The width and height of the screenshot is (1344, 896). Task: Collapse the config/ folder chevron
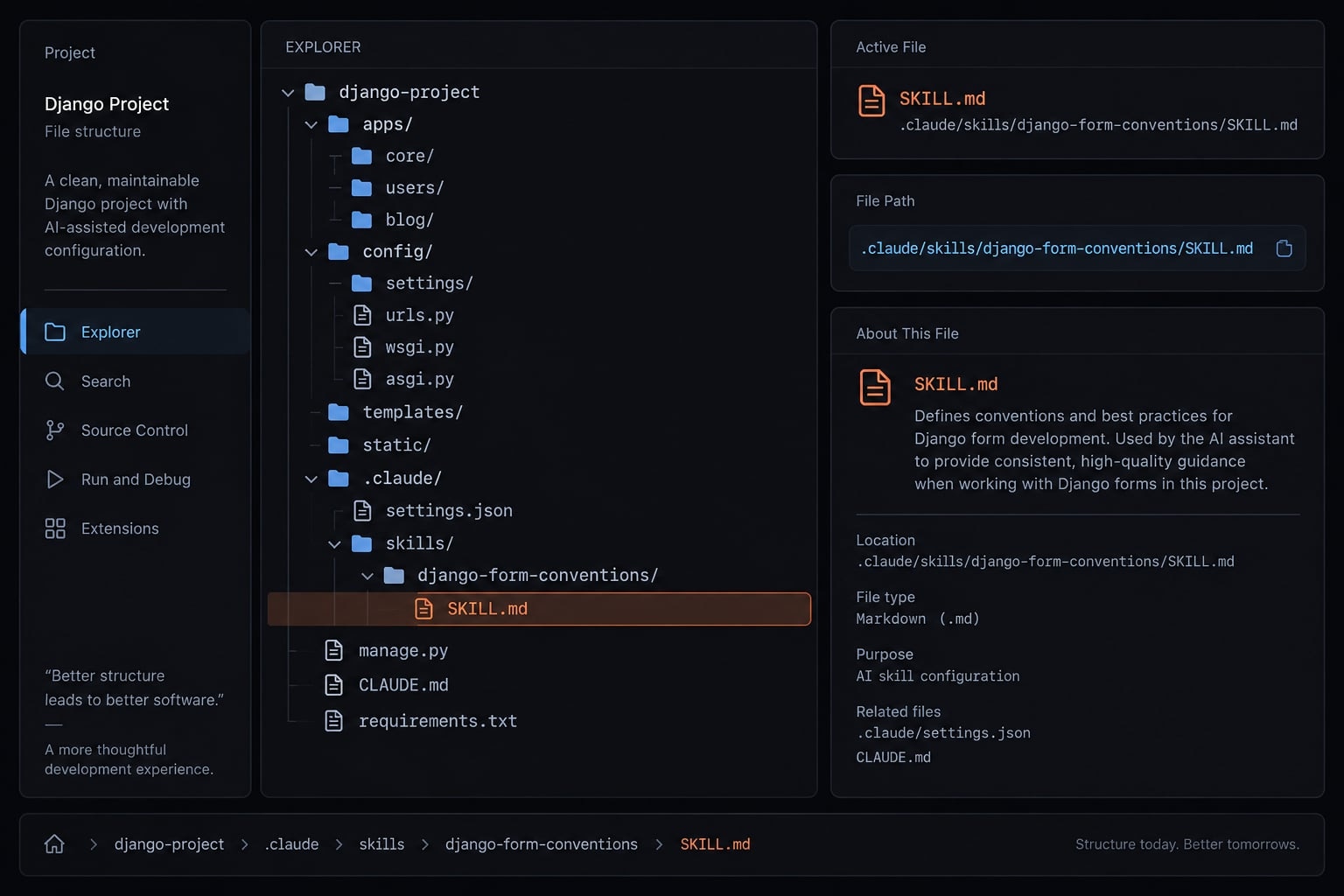pos(311,251)
